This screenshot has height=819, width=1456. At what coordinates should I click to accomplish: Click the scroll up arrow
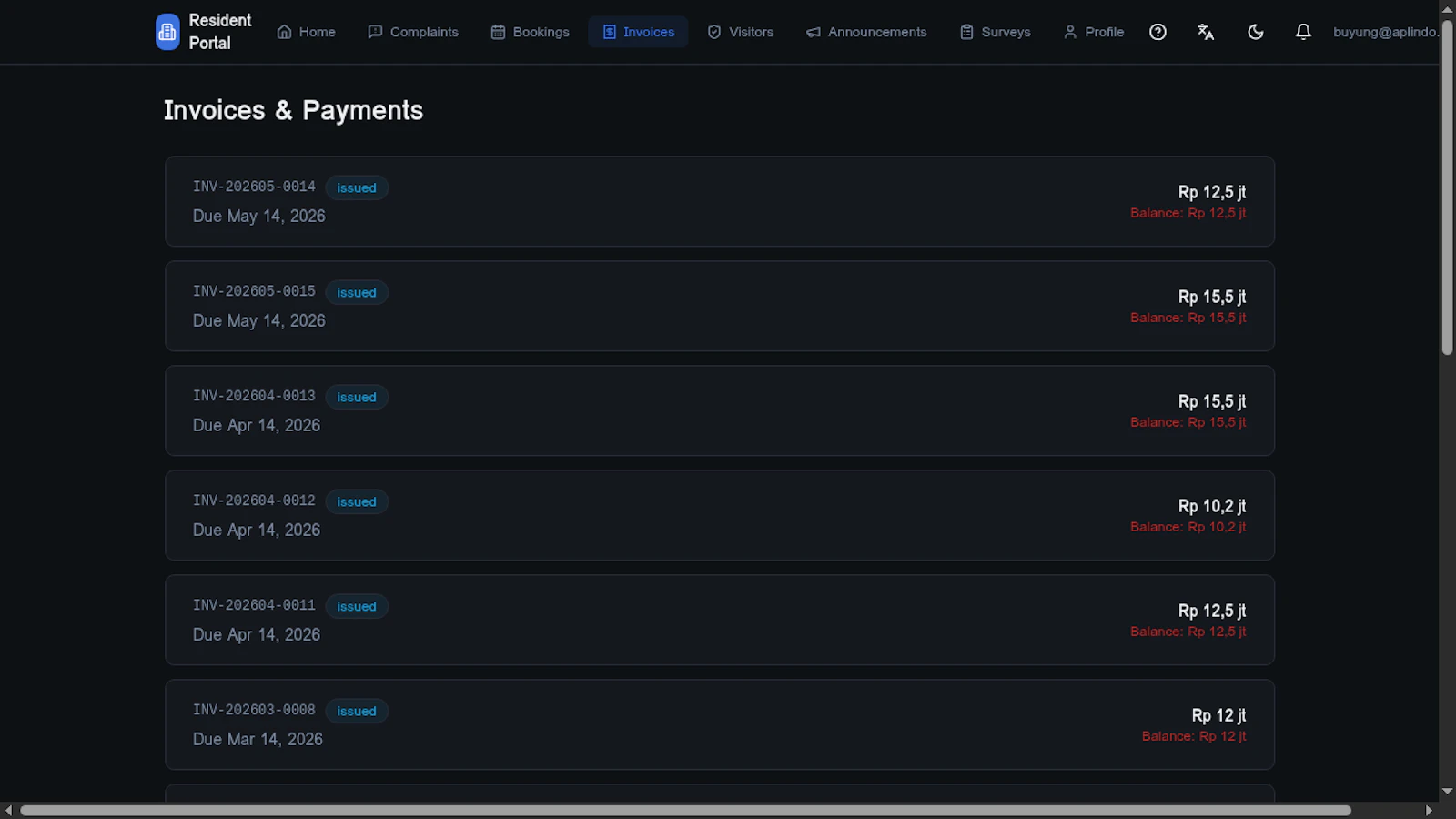(x=1447, y=9)
